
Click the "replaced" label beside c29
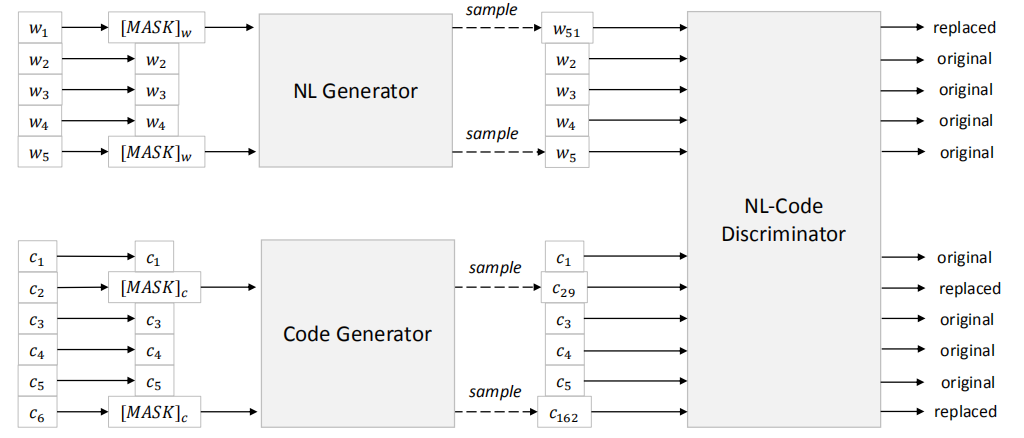click(x=969, y=289)
